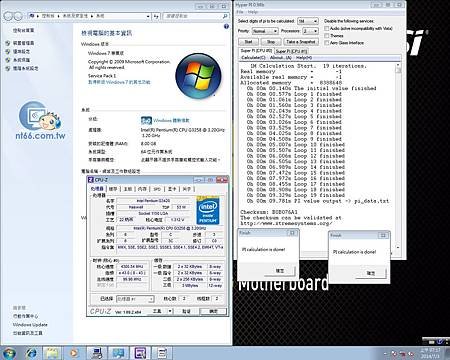Viewport: 450px width, 360px height.
Task: Click the clock in the system tray
Action: click(x=430, y=353)
